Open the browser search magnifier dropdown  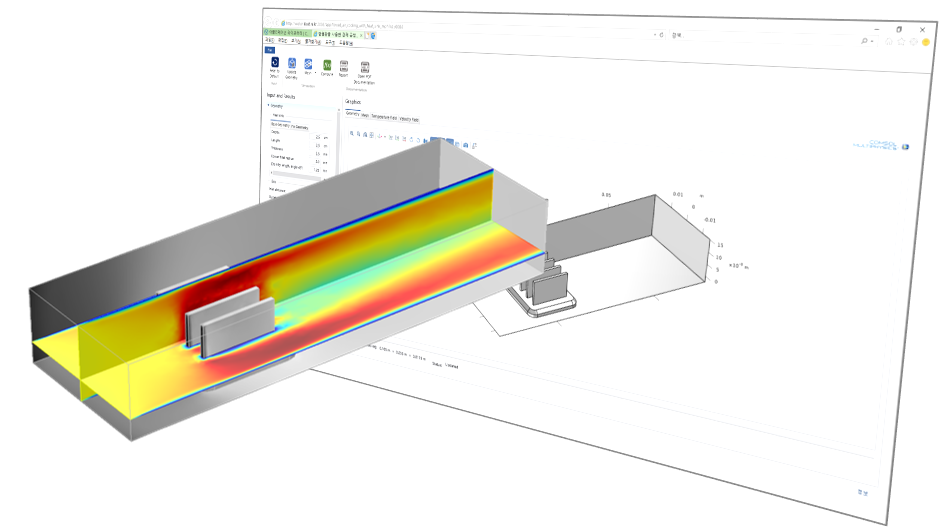click(866, 41)
